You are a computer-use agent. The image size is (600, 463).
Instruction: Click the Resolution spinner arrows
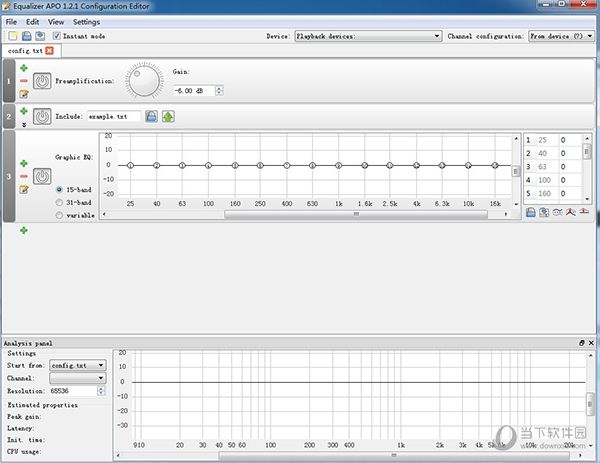[101, 391]
